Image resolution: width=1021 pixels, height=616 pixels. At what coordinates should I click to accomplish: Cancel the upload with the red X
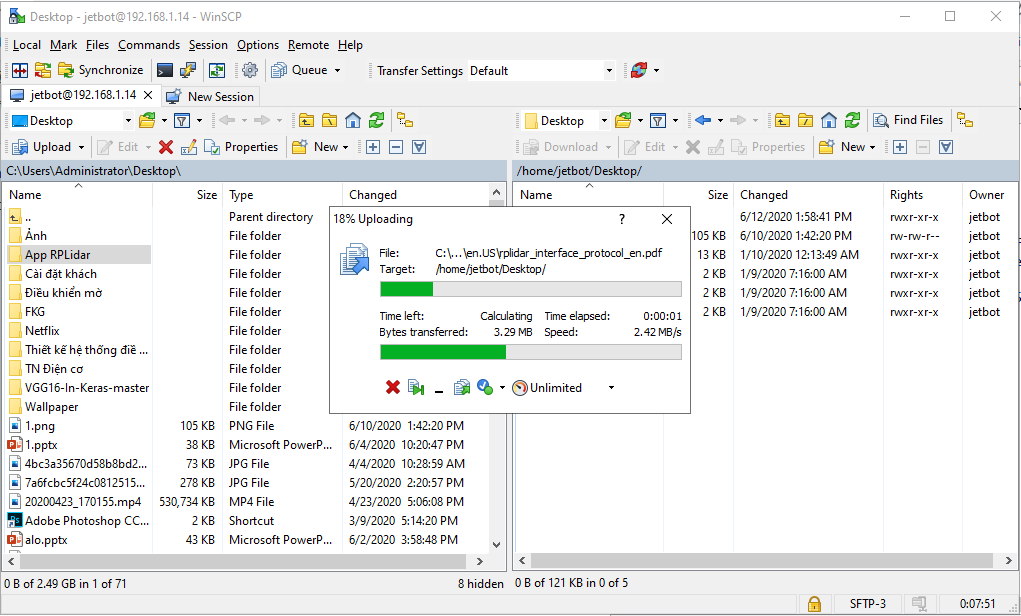[x=390, y=387]
